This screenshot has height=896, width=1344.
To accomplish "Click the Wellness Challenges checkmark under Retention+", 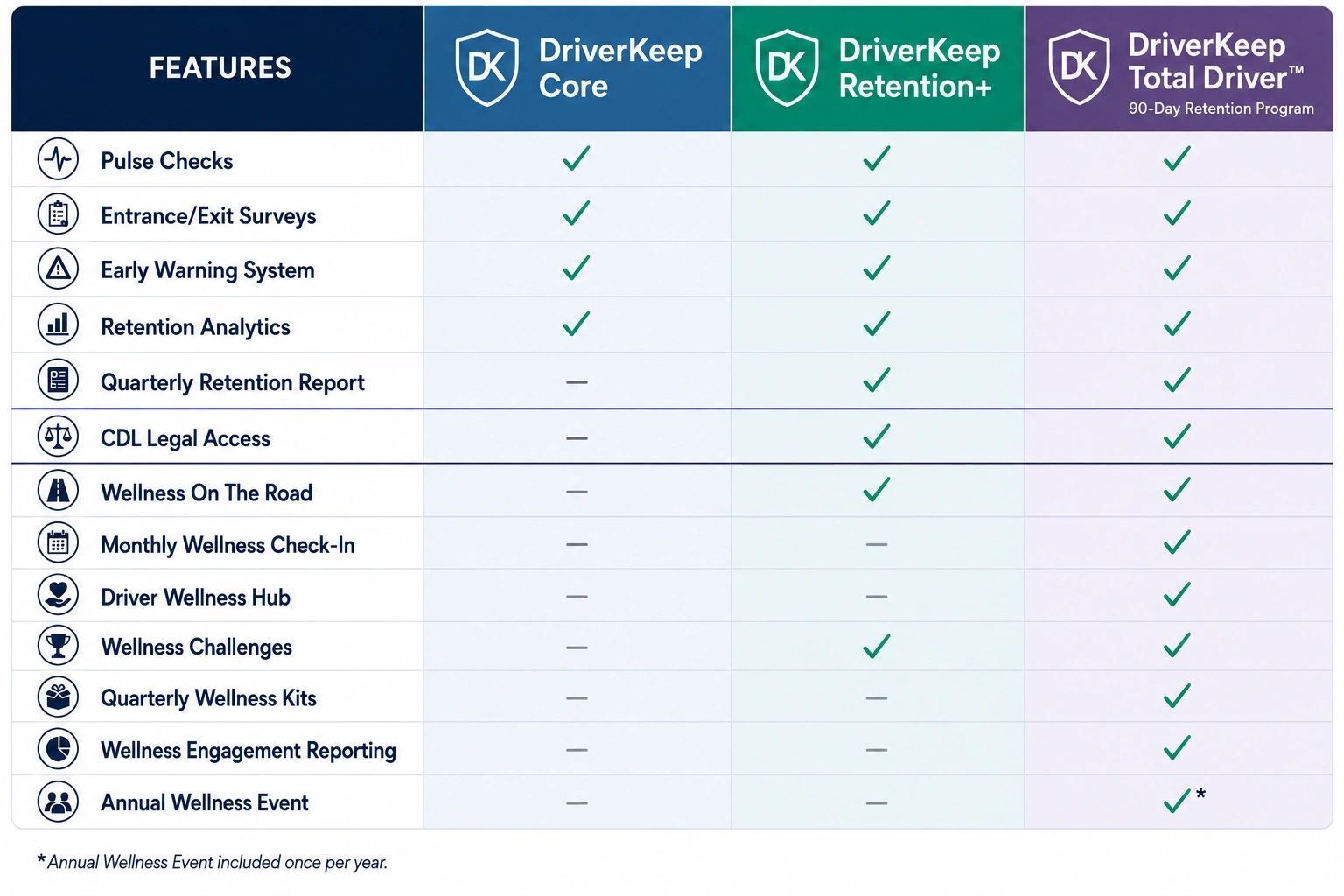I will coord(877,647).
